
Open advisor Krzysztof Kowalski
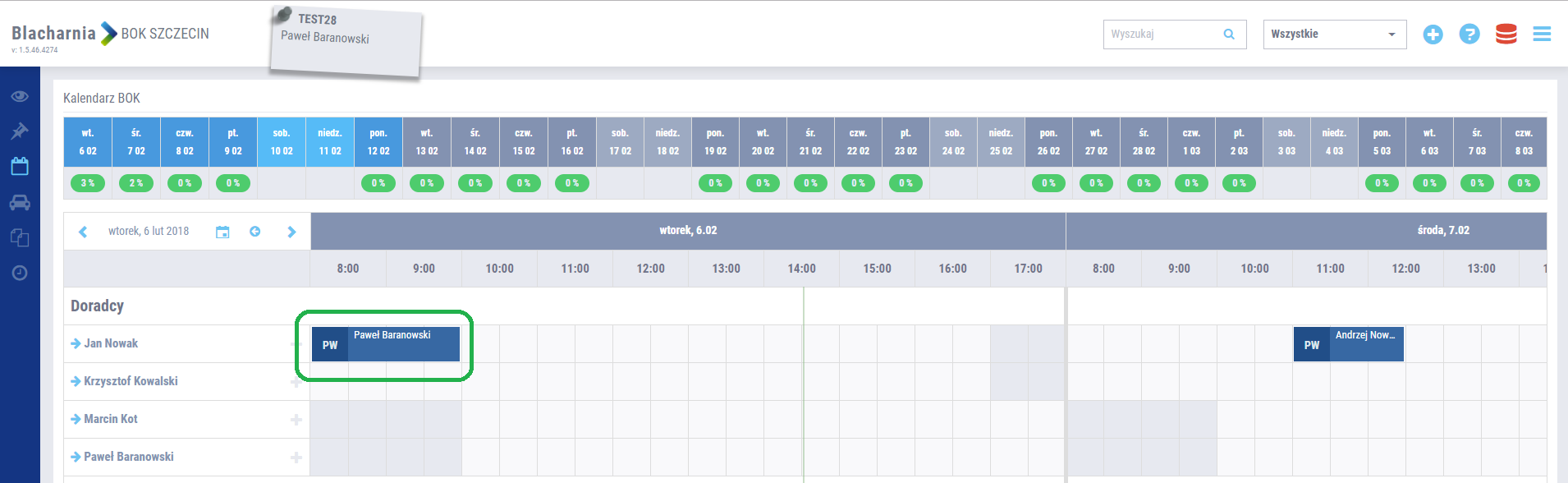coord(131,381)
